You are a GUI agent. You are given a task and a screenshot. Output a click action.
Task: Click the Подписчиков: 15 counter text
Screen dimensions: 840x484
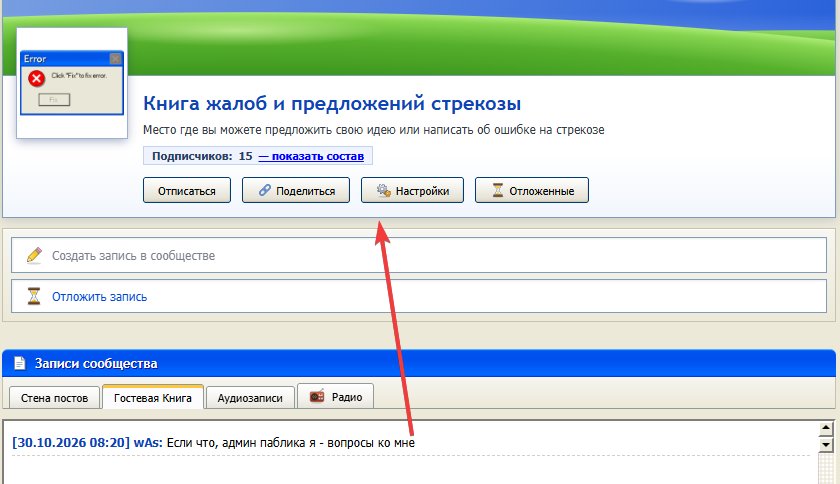[x=202, y=156]
